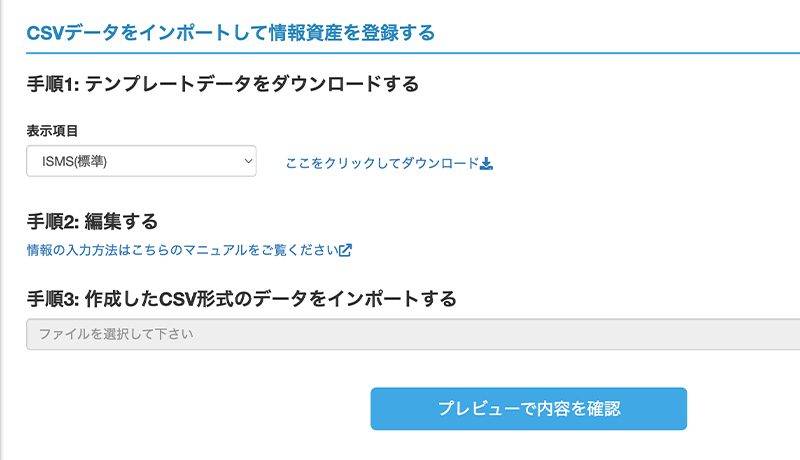
Task: Click the 表示項目 label above the dropdown
Action: 52,131
